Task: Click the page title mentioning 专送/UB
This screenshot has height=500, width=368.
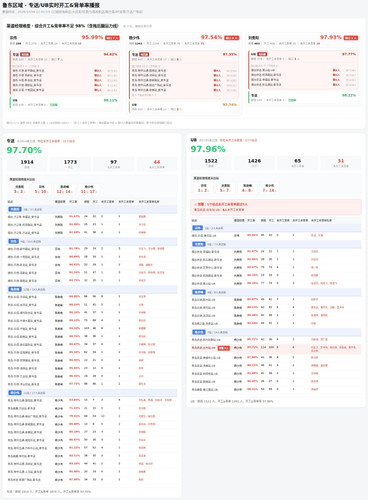Action: [x=51, y=5]
